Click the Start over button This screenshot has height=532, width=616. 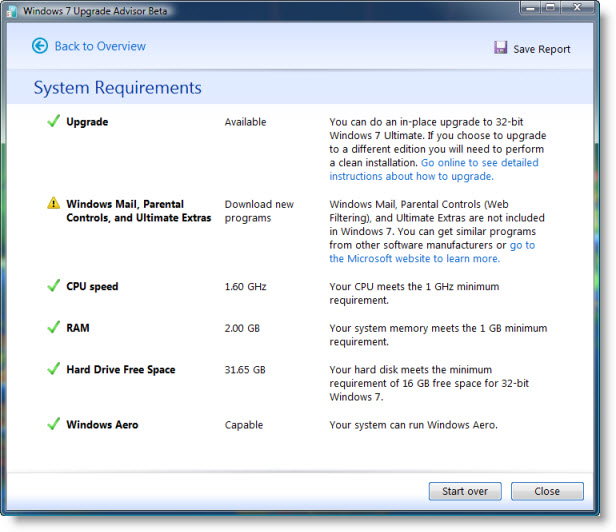point(465,491)
